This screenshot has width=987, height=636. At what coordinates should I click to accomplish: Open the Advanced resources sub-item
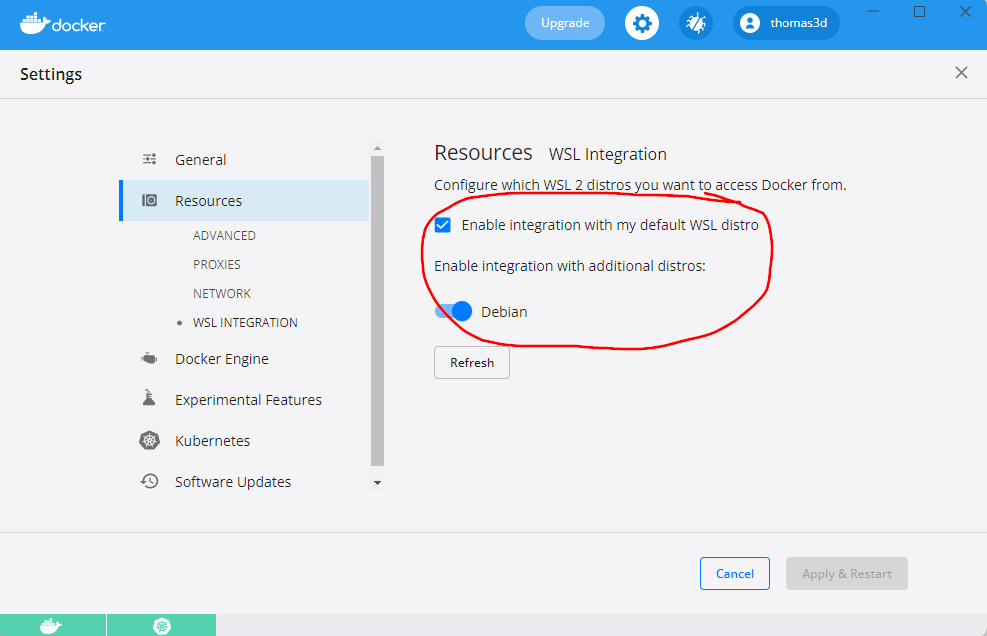[x=224, y=236]
